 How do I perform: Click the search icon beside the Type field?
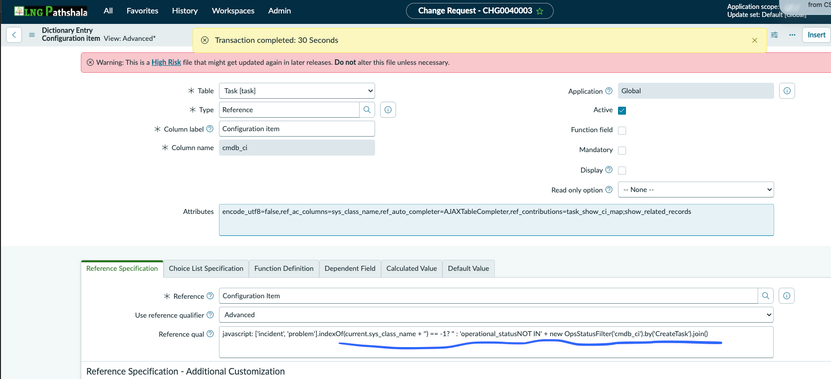(x=367, y=110)
